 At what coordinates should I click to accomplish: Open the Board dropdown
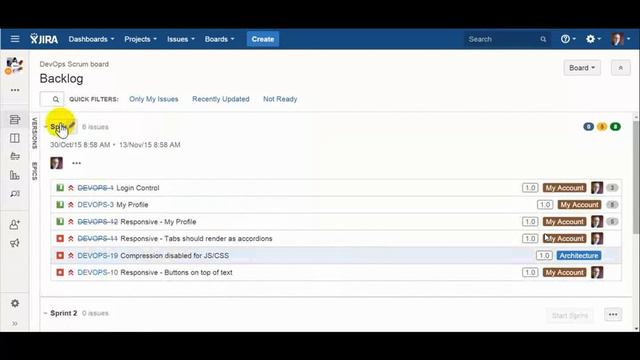[x=582, y=68]
